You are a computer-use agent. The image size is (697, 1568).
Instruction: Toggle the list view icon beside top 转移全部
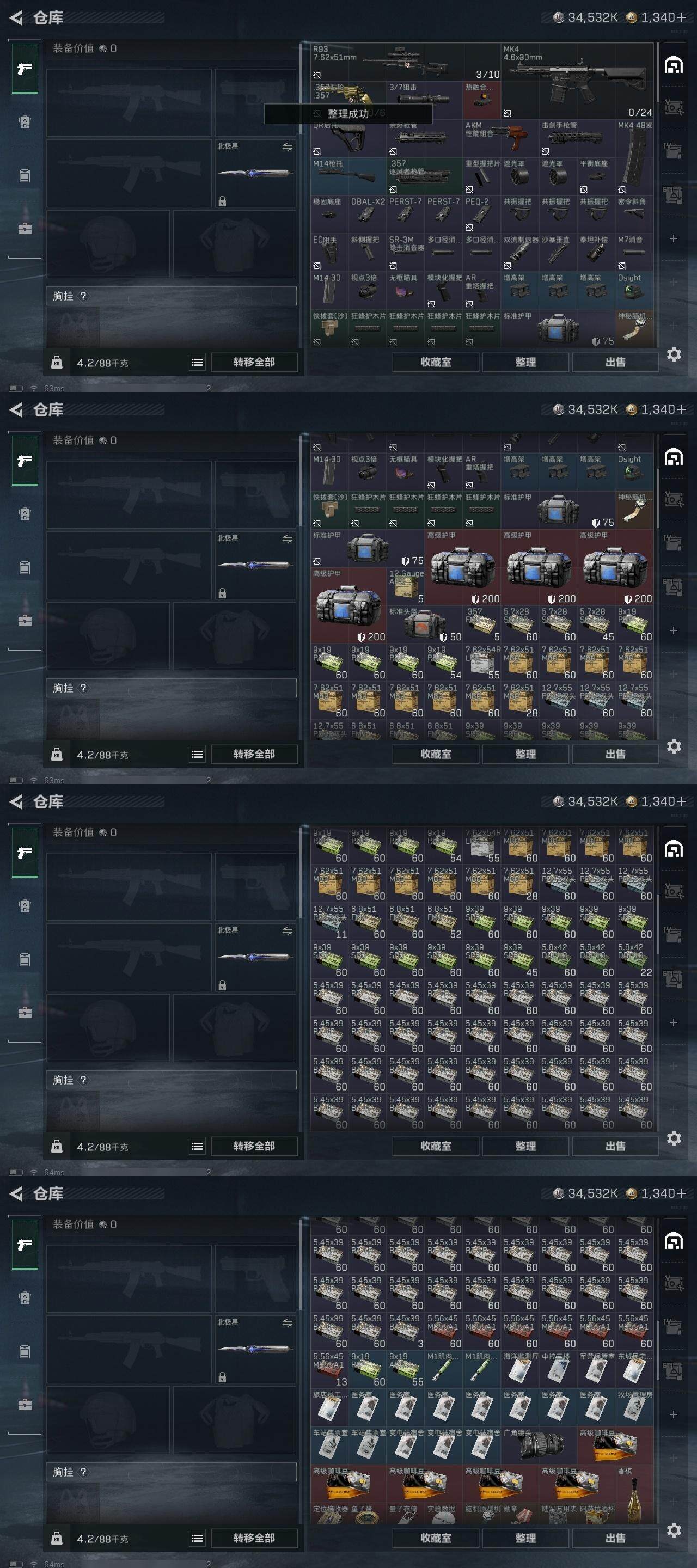point(197,362)
